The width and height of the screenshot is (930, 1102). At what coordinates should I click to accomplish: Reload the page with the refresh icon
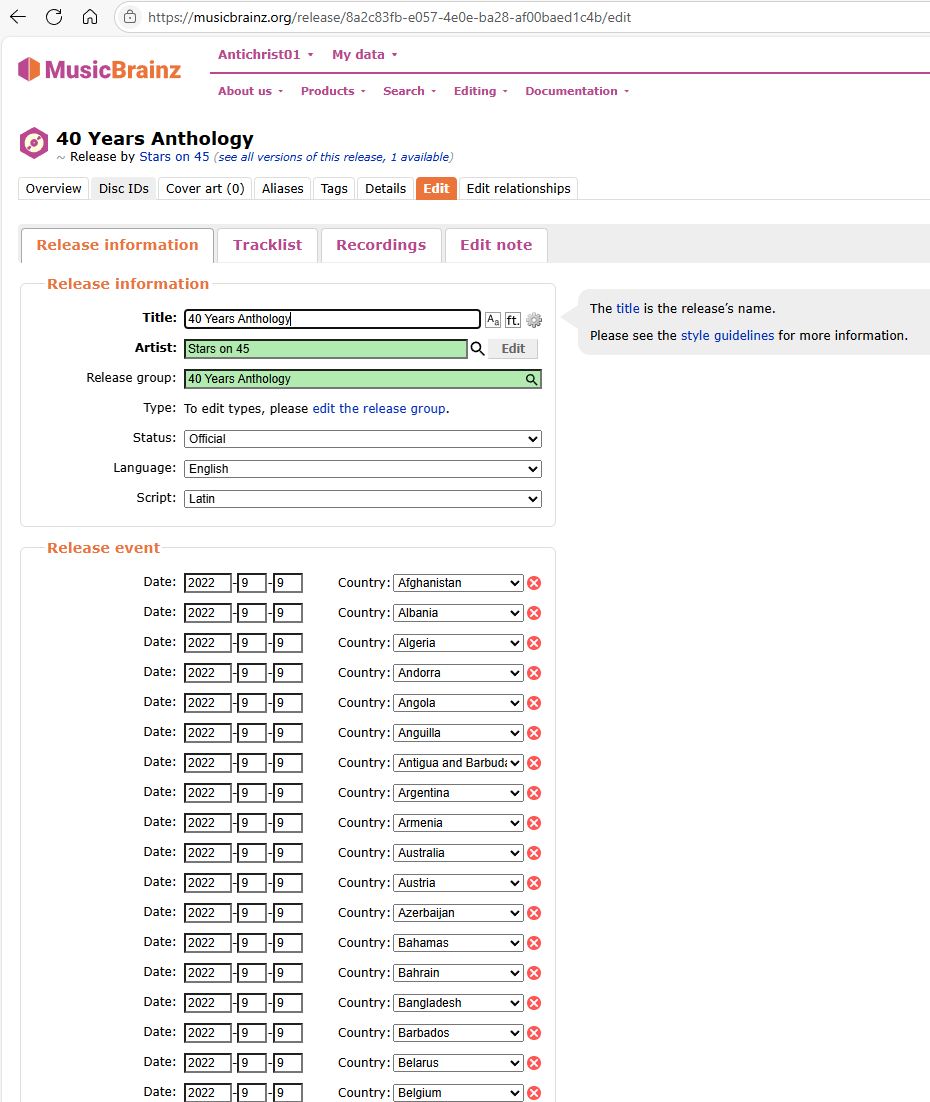54,17
